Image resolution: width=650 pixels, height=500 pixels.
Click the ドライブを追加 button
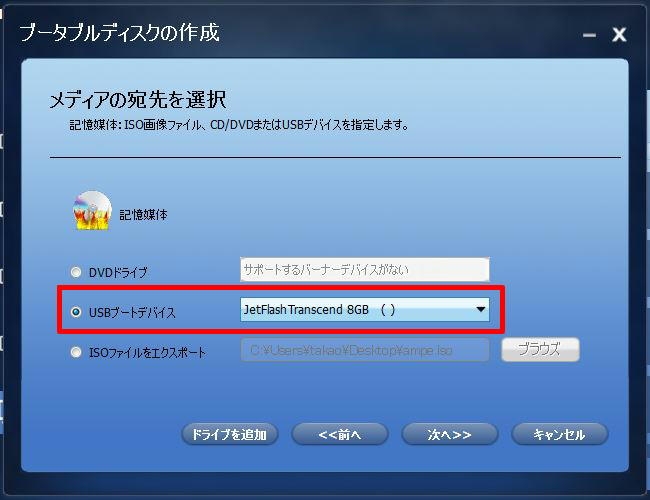point(230,434)
